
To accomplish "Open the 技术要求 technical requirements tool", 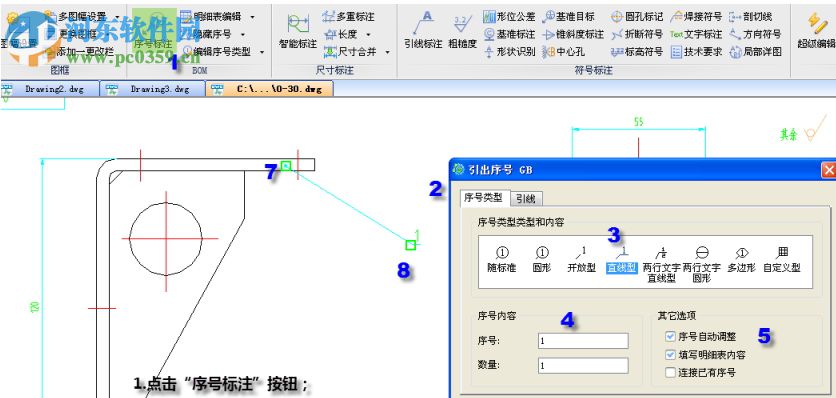I will [696, 52].
